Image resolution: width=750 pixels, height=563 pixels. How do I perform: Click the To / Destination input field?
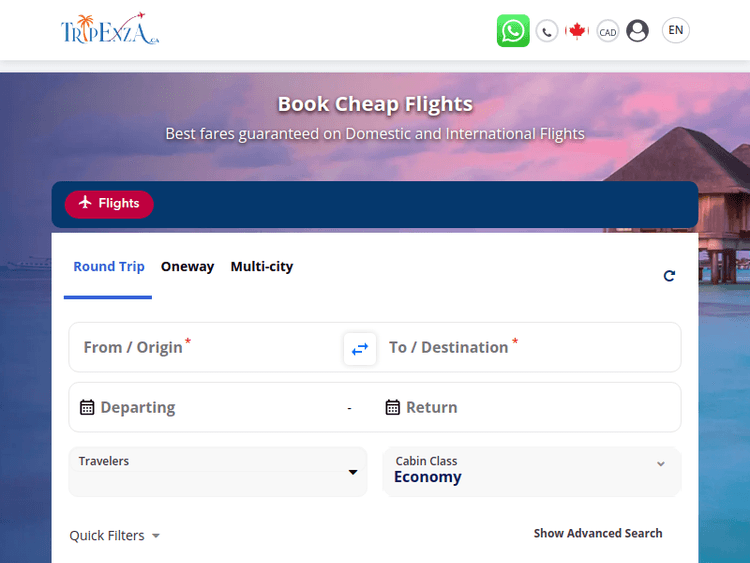click(528, 347)
